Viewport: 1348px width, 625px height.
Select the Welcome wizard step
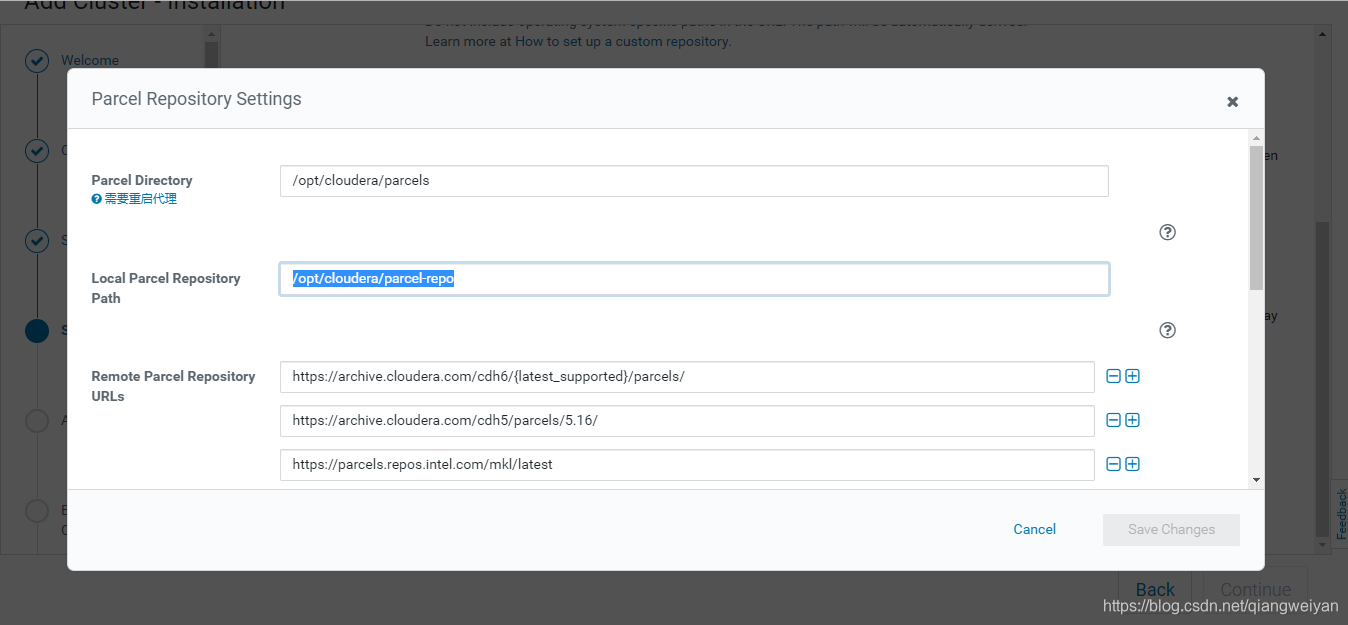90,60
